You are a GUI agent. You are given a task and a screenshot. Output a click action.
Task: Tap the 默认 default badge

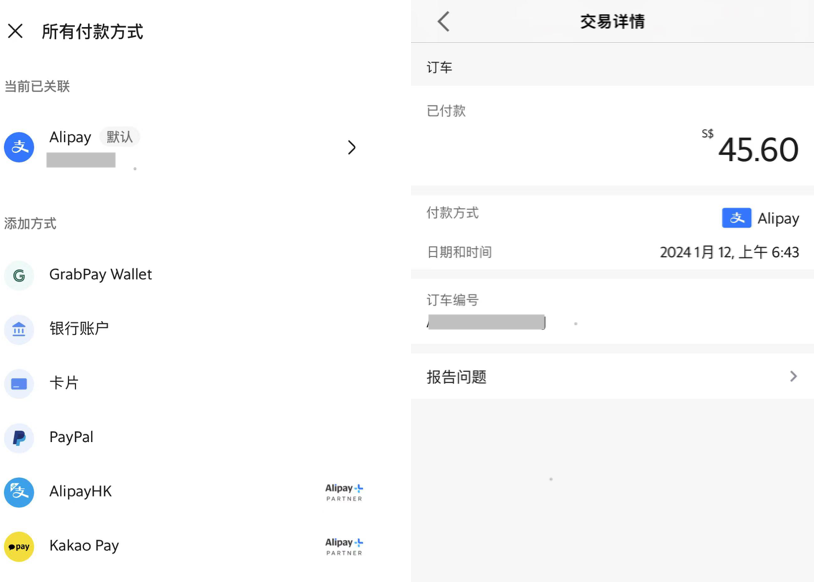tap(120, 137)
